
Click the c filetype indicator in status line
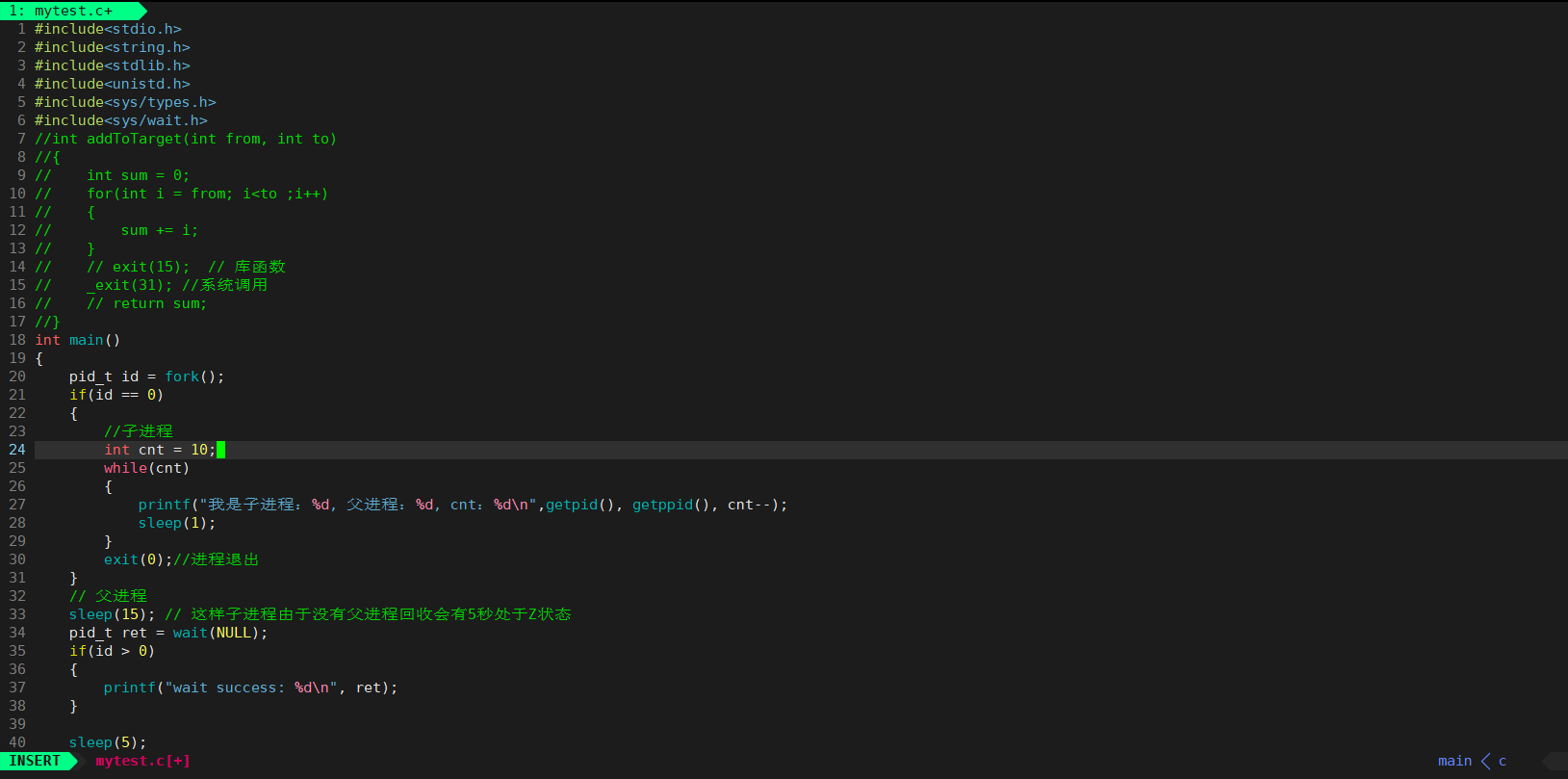(x=1503, y=761)
